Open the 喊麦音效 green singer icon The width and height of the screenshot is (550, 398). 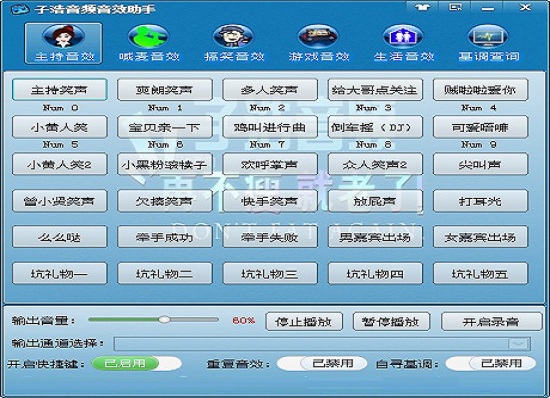pos(148,36)
